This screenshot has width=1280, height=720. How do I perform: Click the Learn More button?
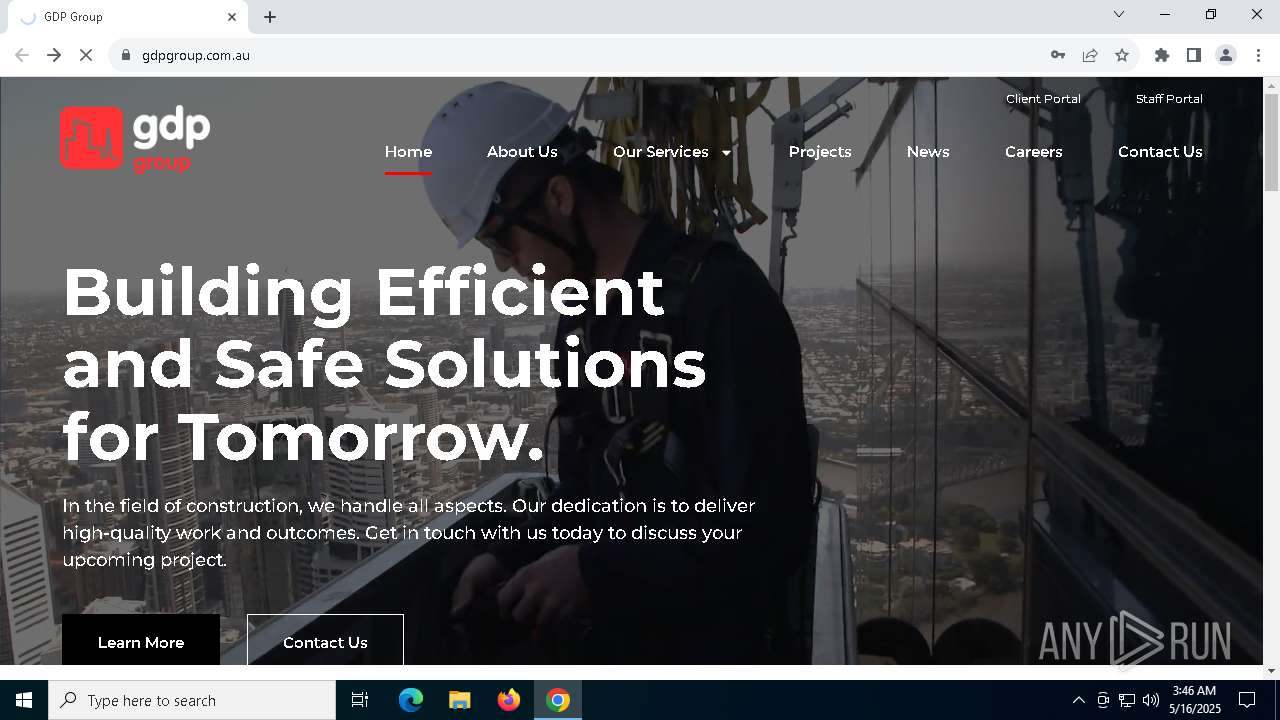[141, 640]
